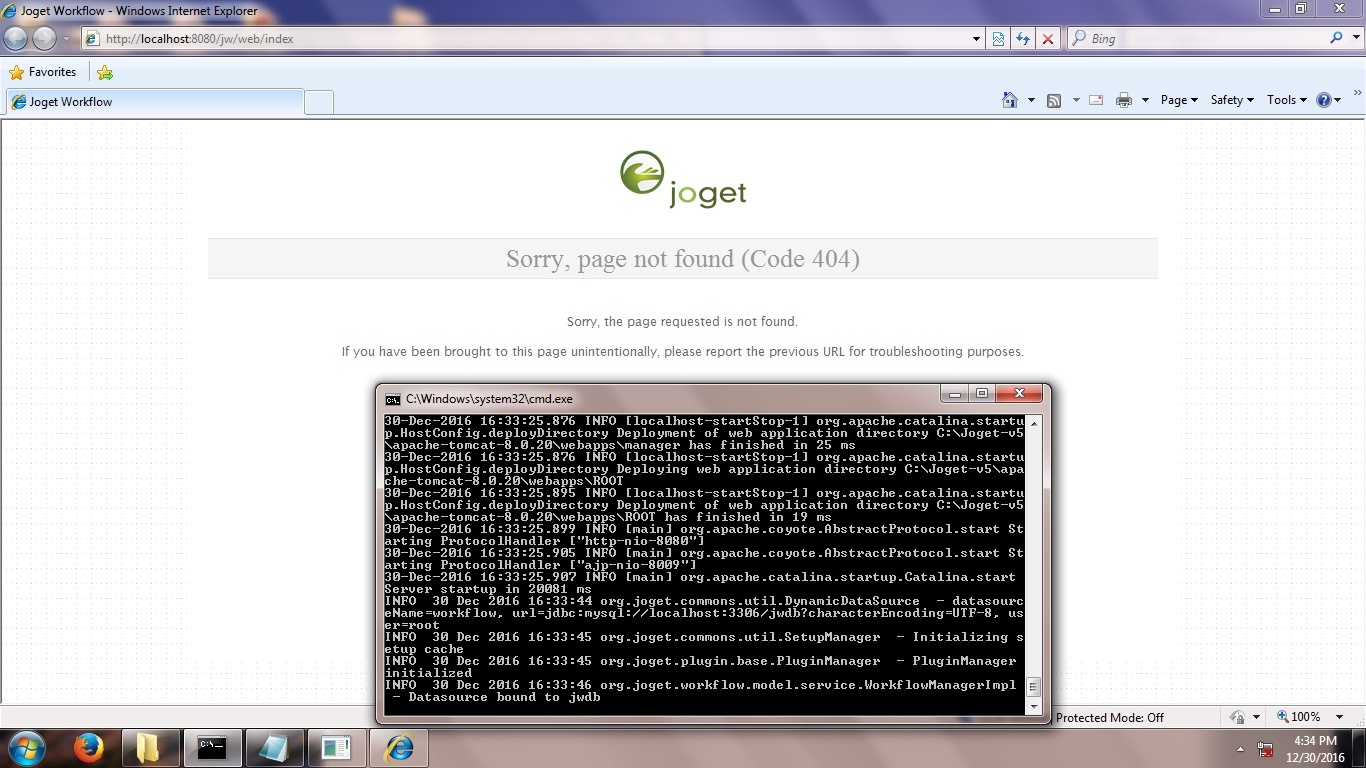Open the Favorites center
This screenshot has width=1366, height=768.
click(43, 72)
